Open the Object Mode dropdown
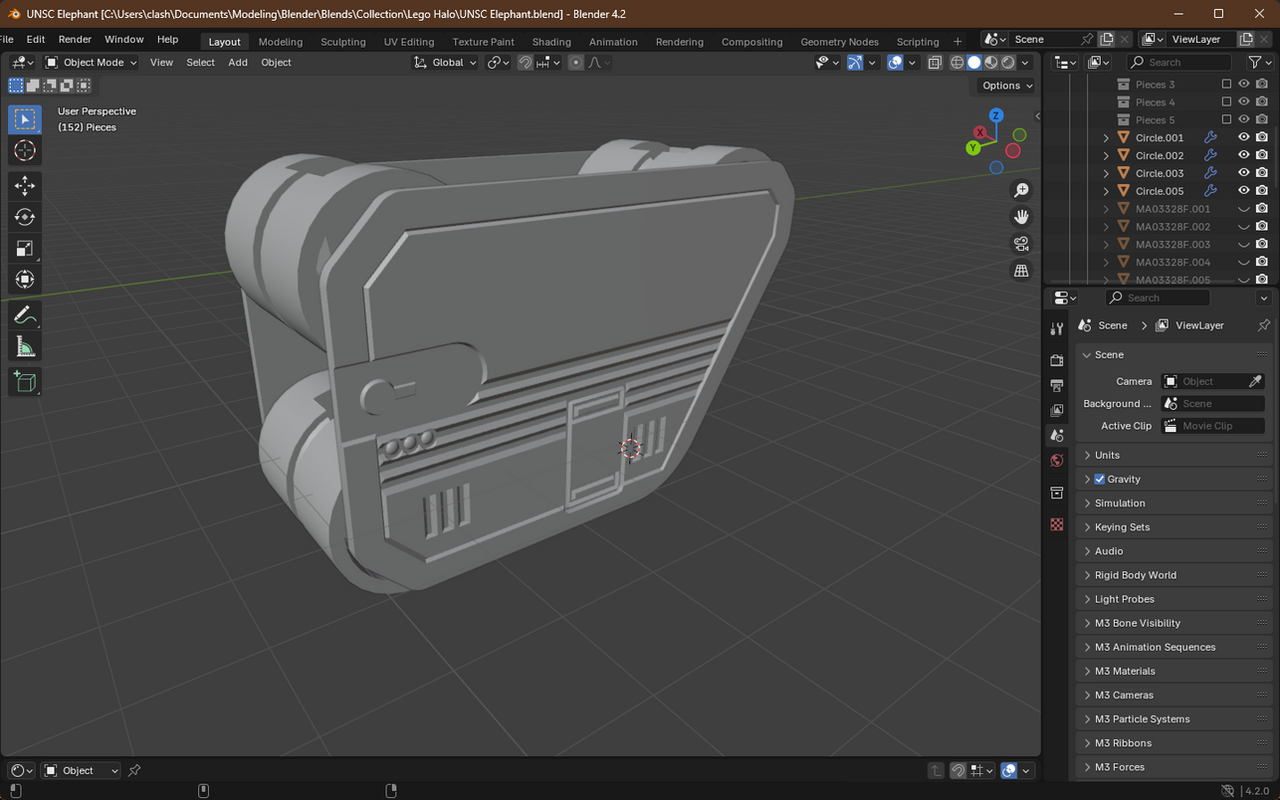This screenshot has width=1280, height=800. coord(91,62)
